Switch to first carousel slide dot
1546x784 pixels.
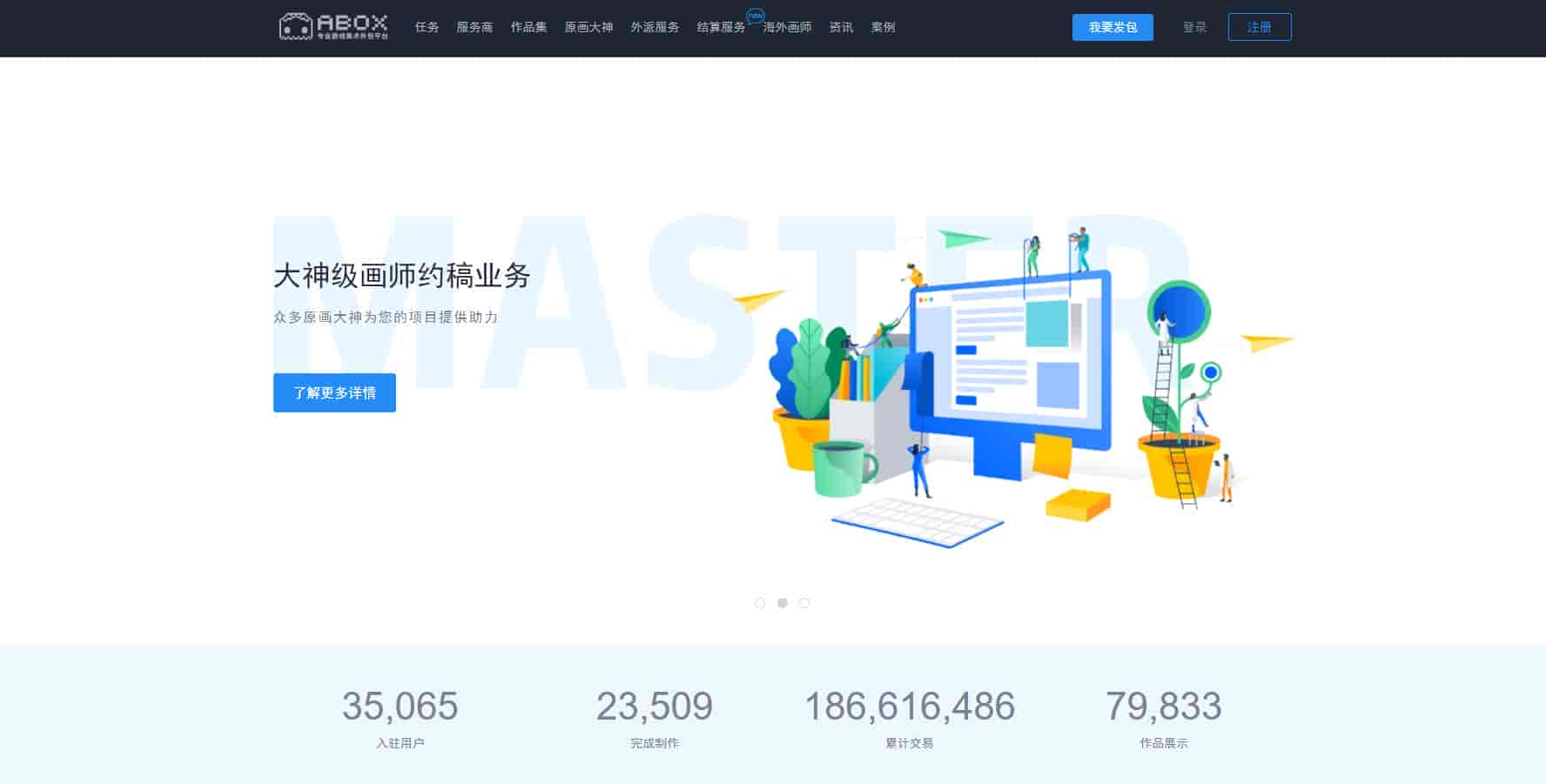760,603
